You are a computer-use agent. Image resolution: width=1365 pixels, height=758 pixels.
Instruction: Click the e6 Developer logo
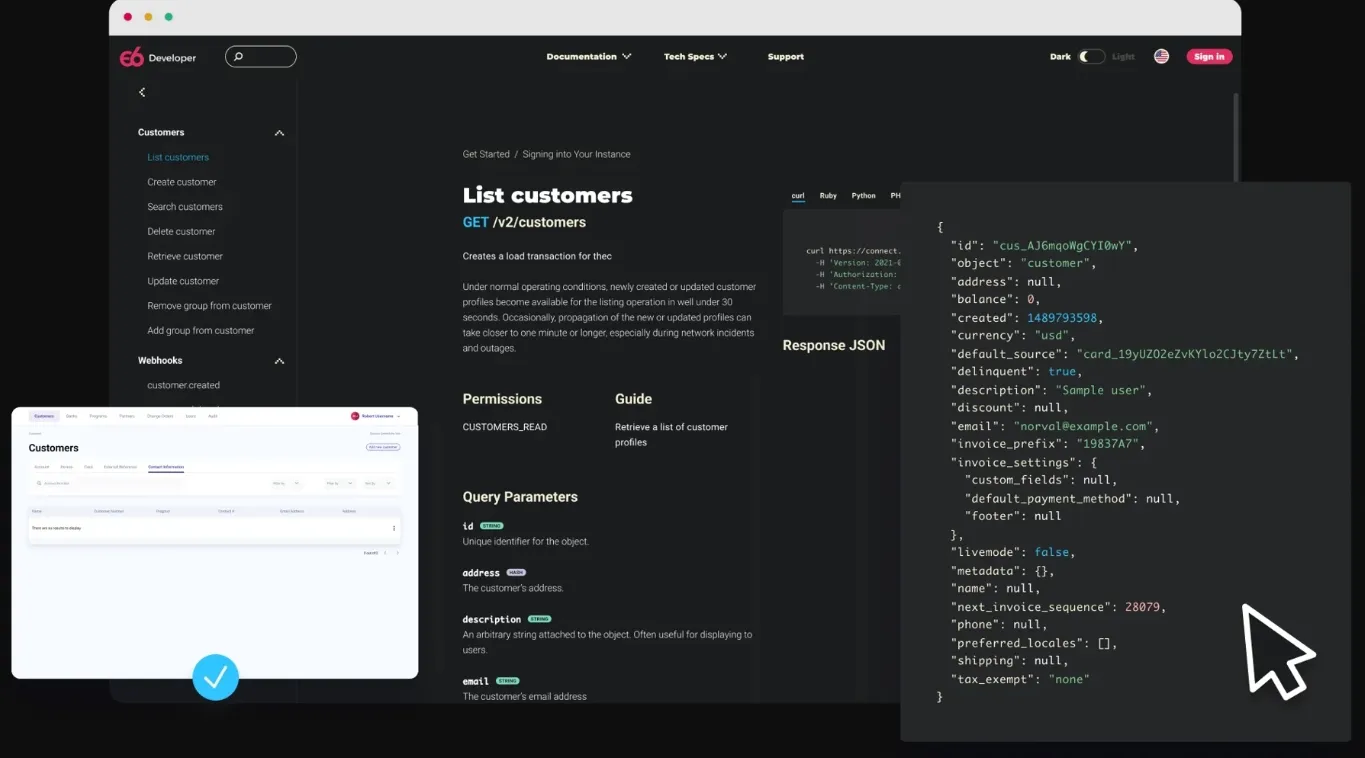[x=158, y=57]
